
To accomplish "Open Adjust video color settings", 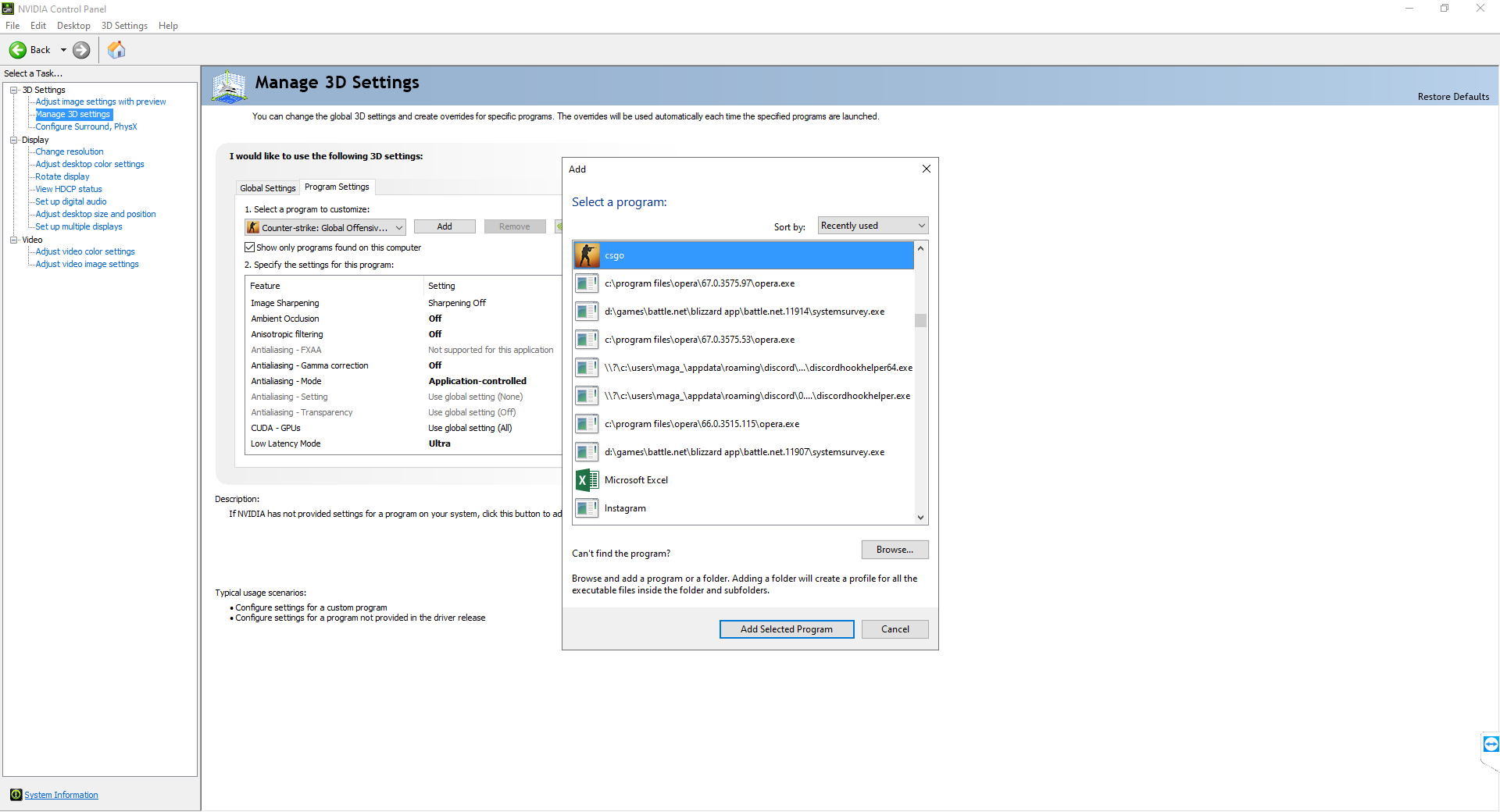I will click(x=85, y=251).
